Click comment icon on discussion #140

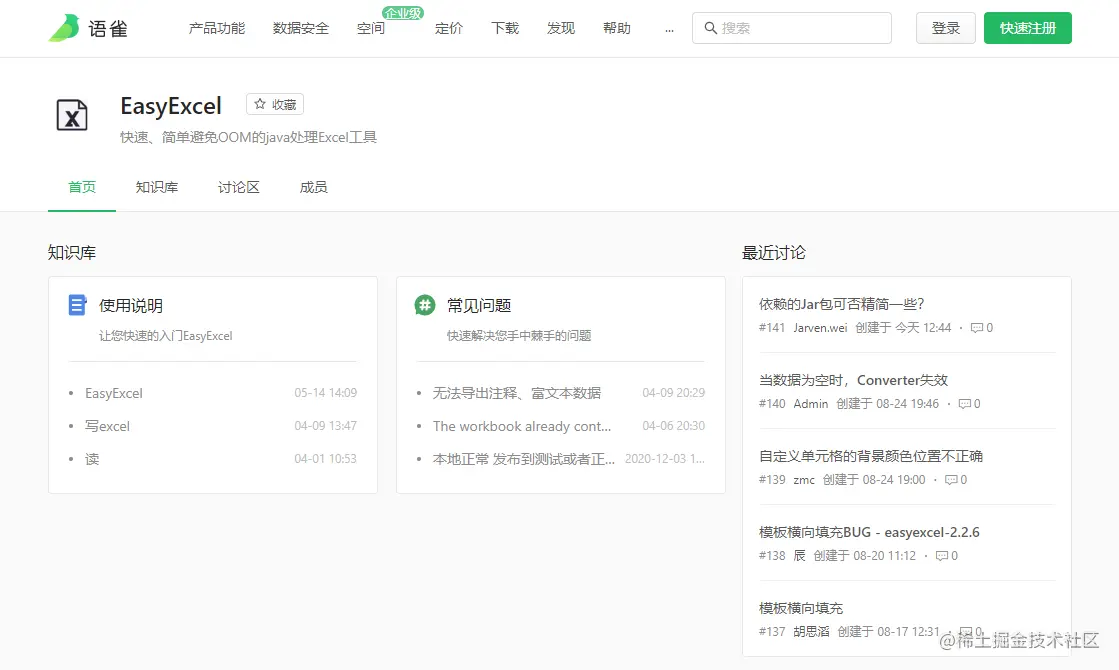(x=964, y=404)
